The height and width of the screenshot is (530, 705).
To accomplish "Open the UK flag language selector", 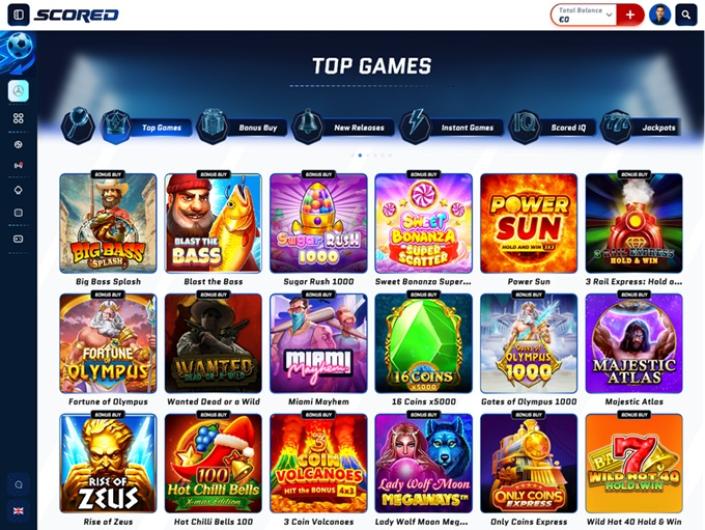I will pos(18,511).
